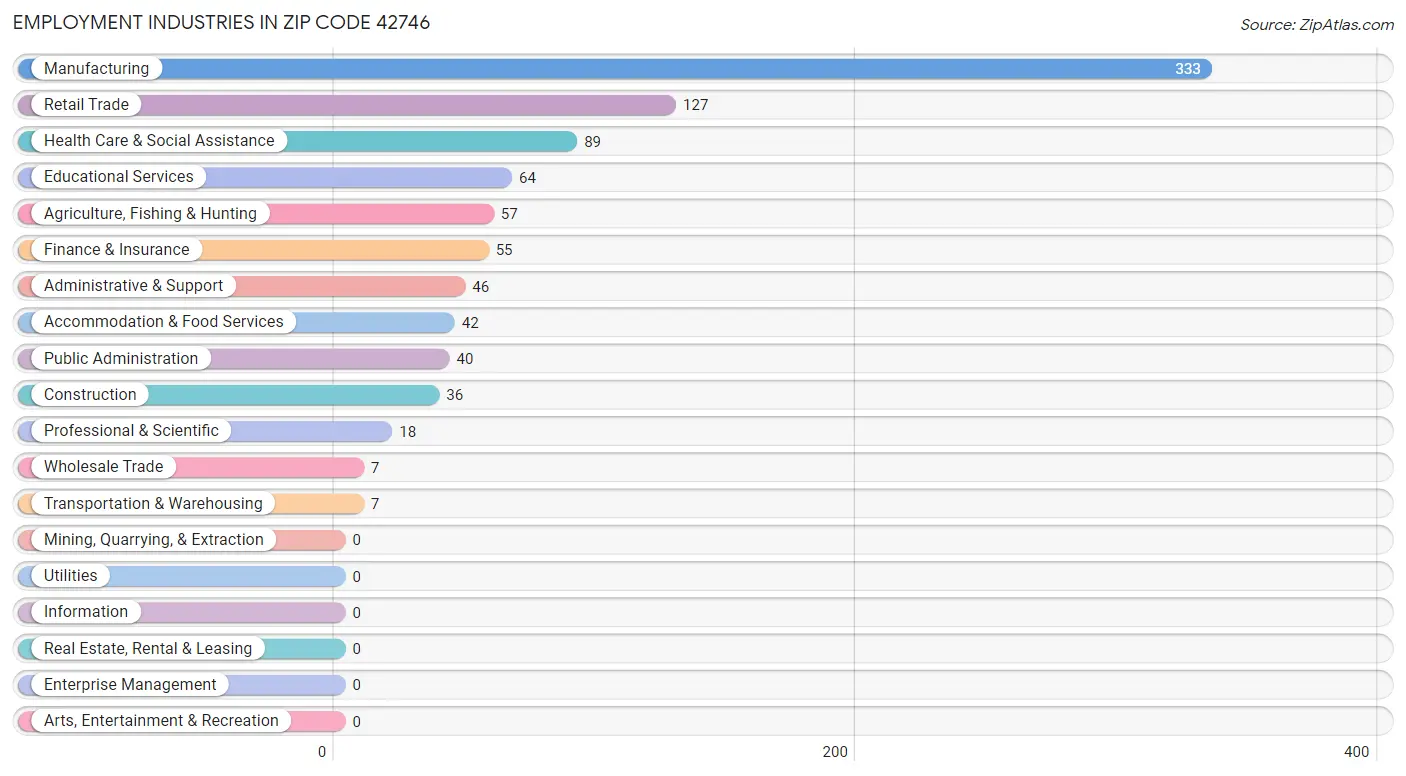
Task: Select the Enterprise Management label
Action: click(x=130, y=685)
